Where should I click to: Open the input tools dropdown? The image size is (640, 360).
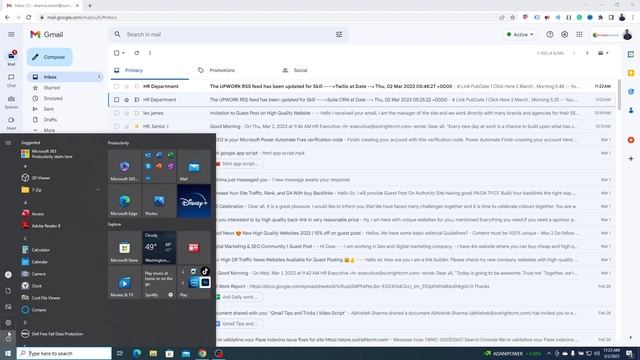click(x=603, y=53)
